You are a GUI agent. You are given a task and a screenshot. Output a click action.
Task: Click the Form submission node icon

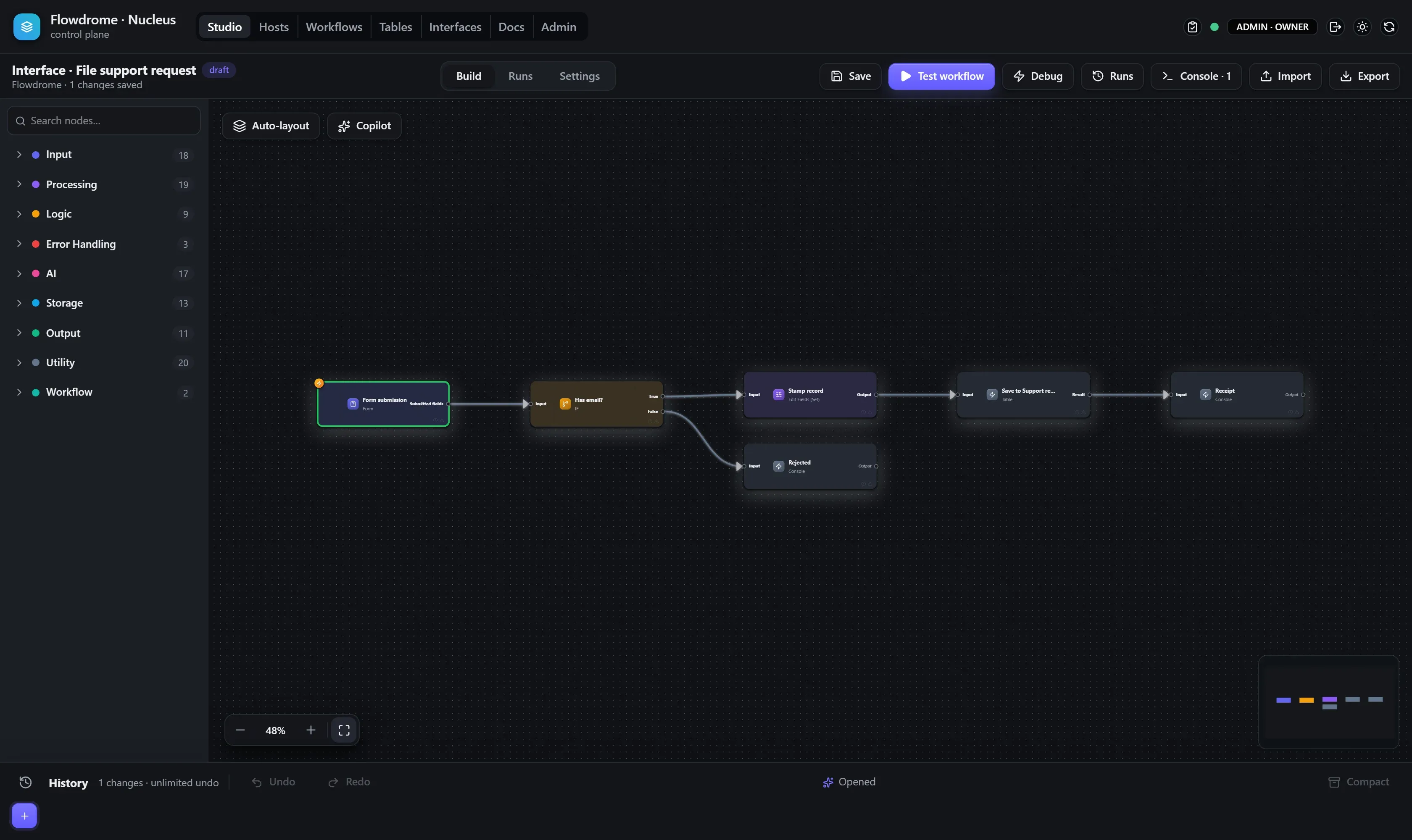[x=353, y=404]
